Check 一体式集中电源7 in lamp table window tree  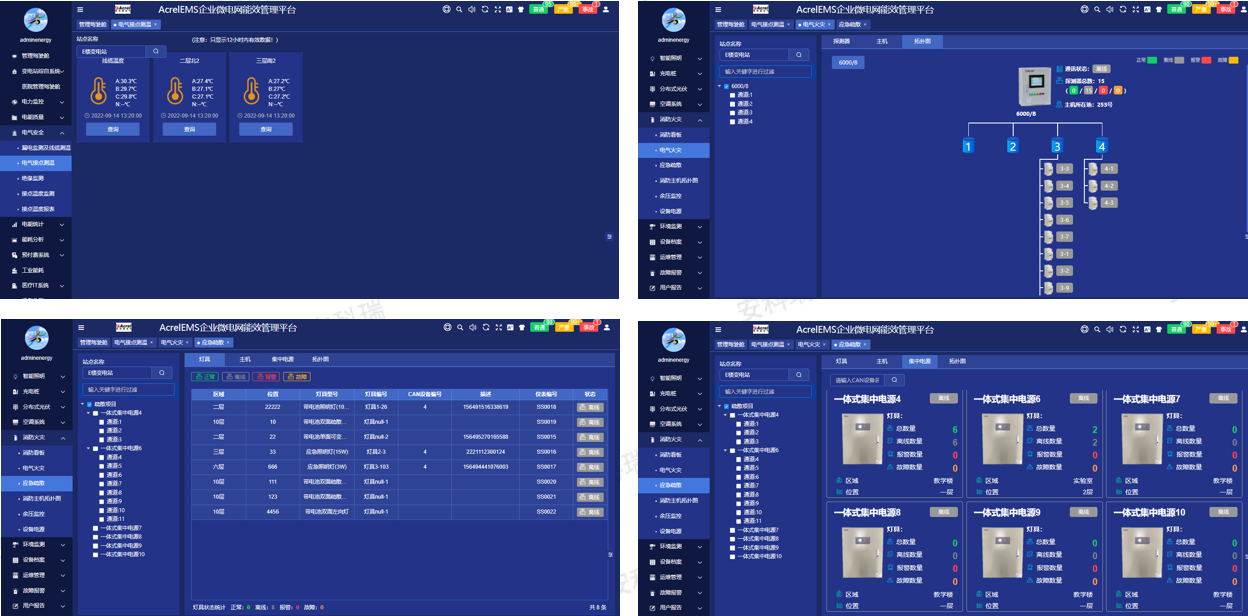click(96, 527)
